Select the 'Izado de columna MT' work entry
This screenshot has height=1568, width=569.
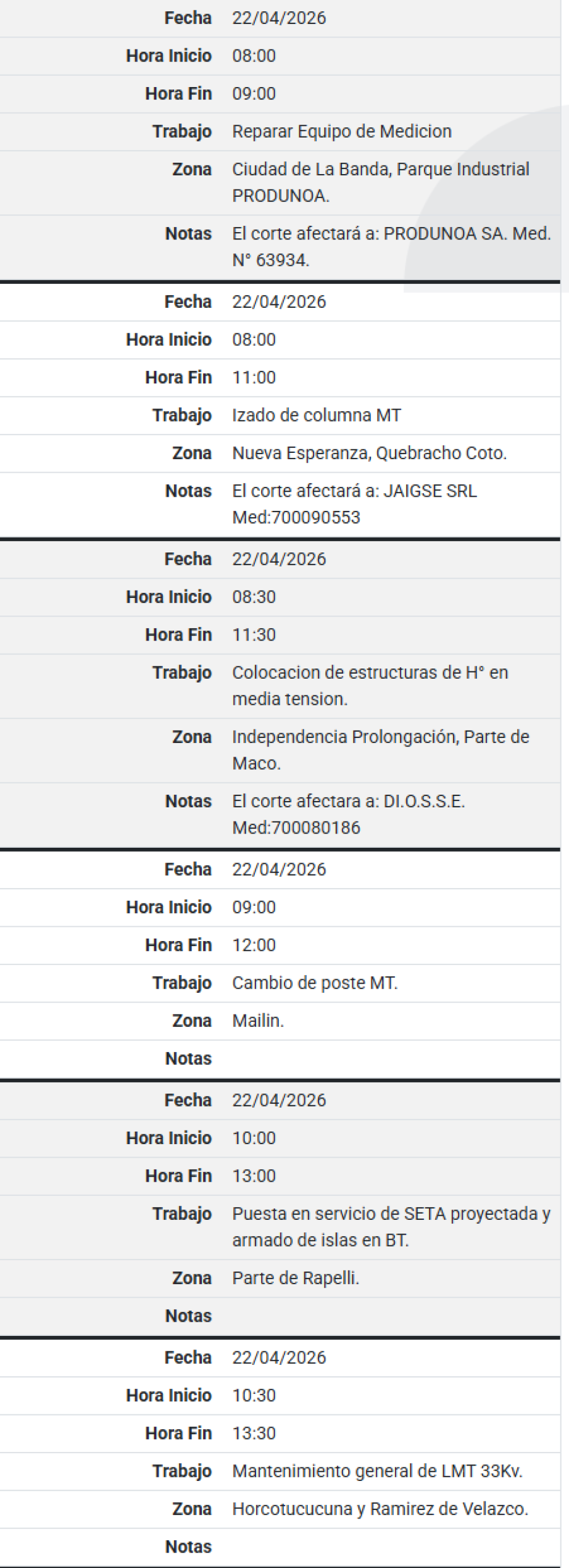click(x=316, y=415)
